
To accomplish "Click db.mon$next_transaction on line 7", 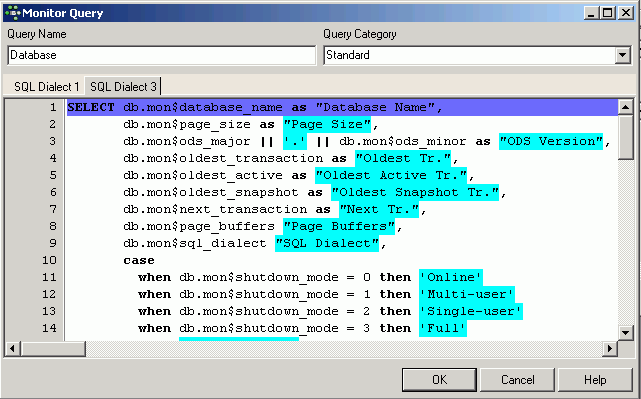I will pos(215,209).
